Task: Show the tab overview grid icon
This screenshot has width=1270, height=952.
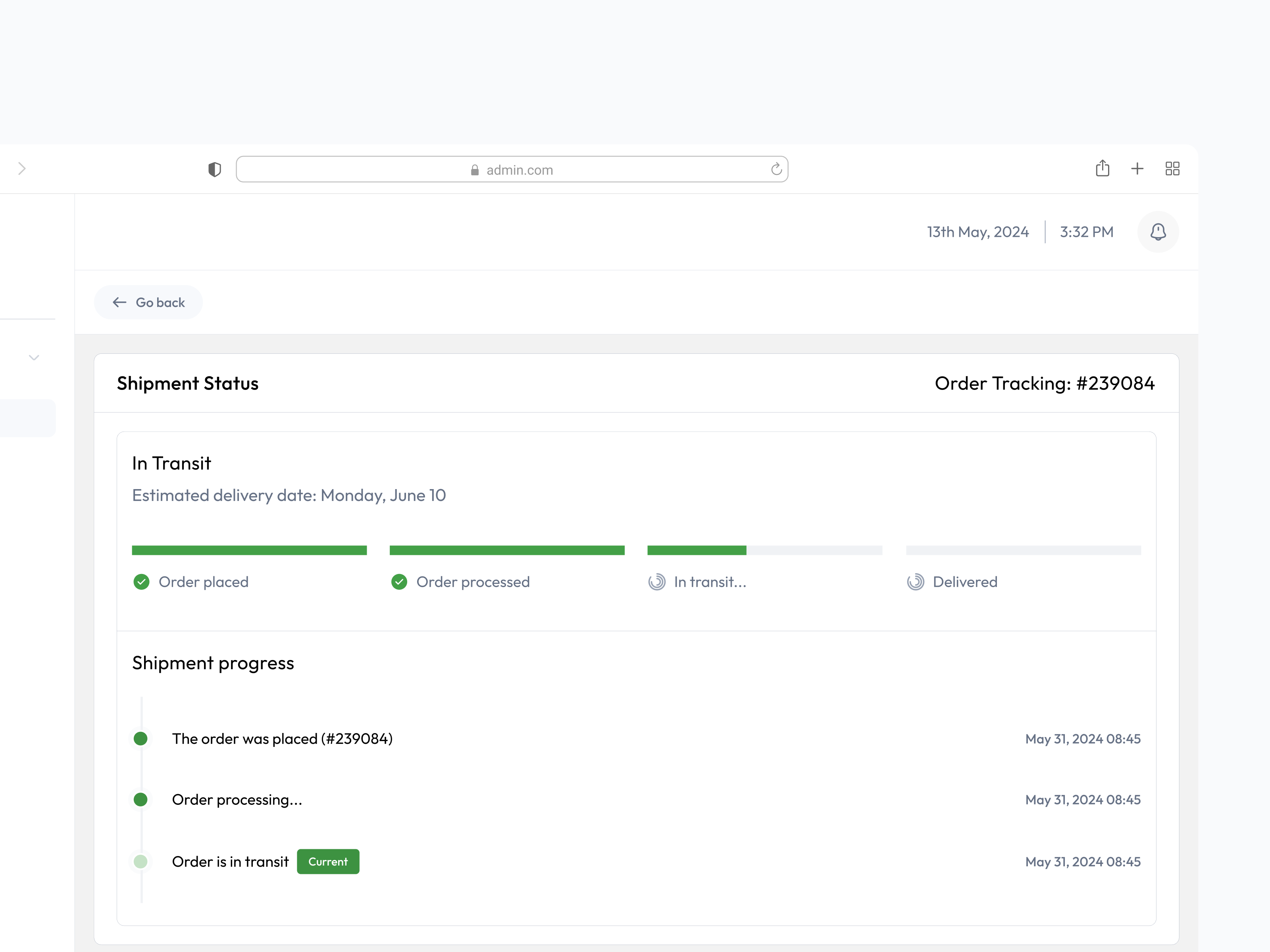Action: (x=1172, y=168)
